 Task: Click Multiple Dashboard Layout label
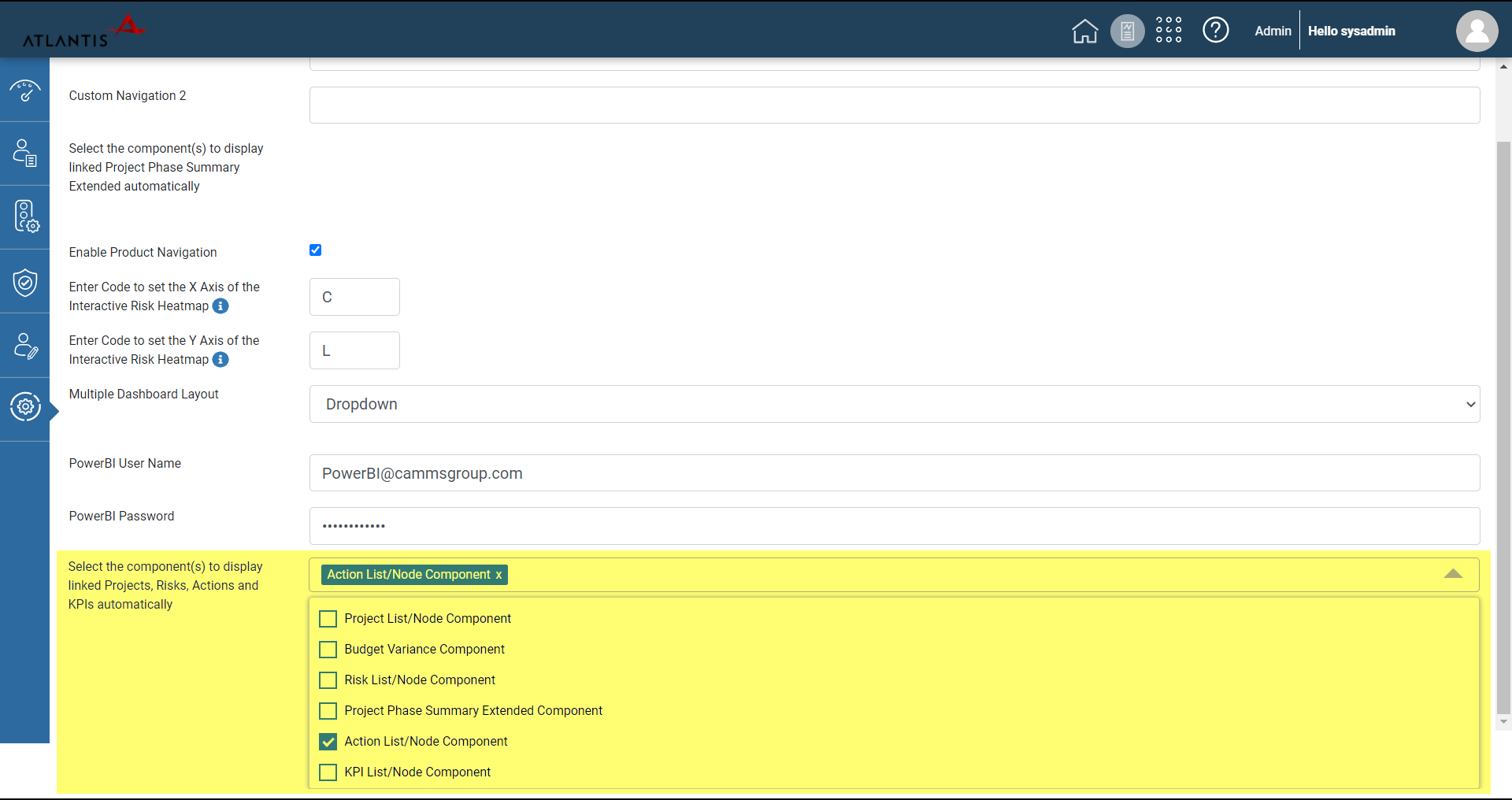(143, 394)
